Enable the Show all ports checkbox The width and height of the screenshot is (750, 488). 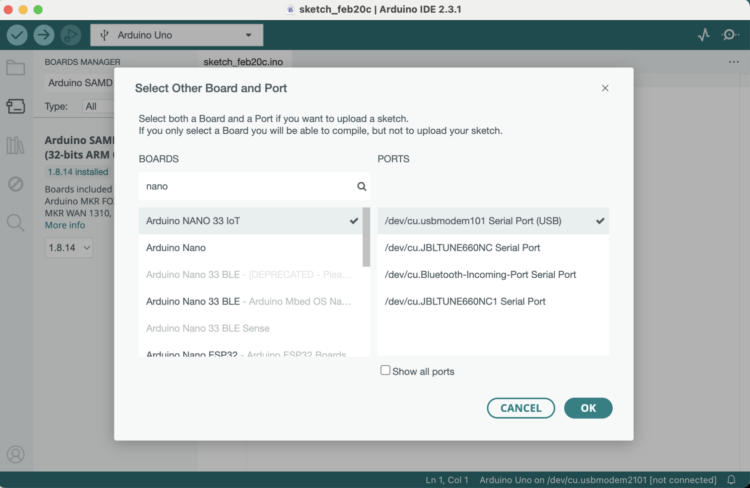385,371
